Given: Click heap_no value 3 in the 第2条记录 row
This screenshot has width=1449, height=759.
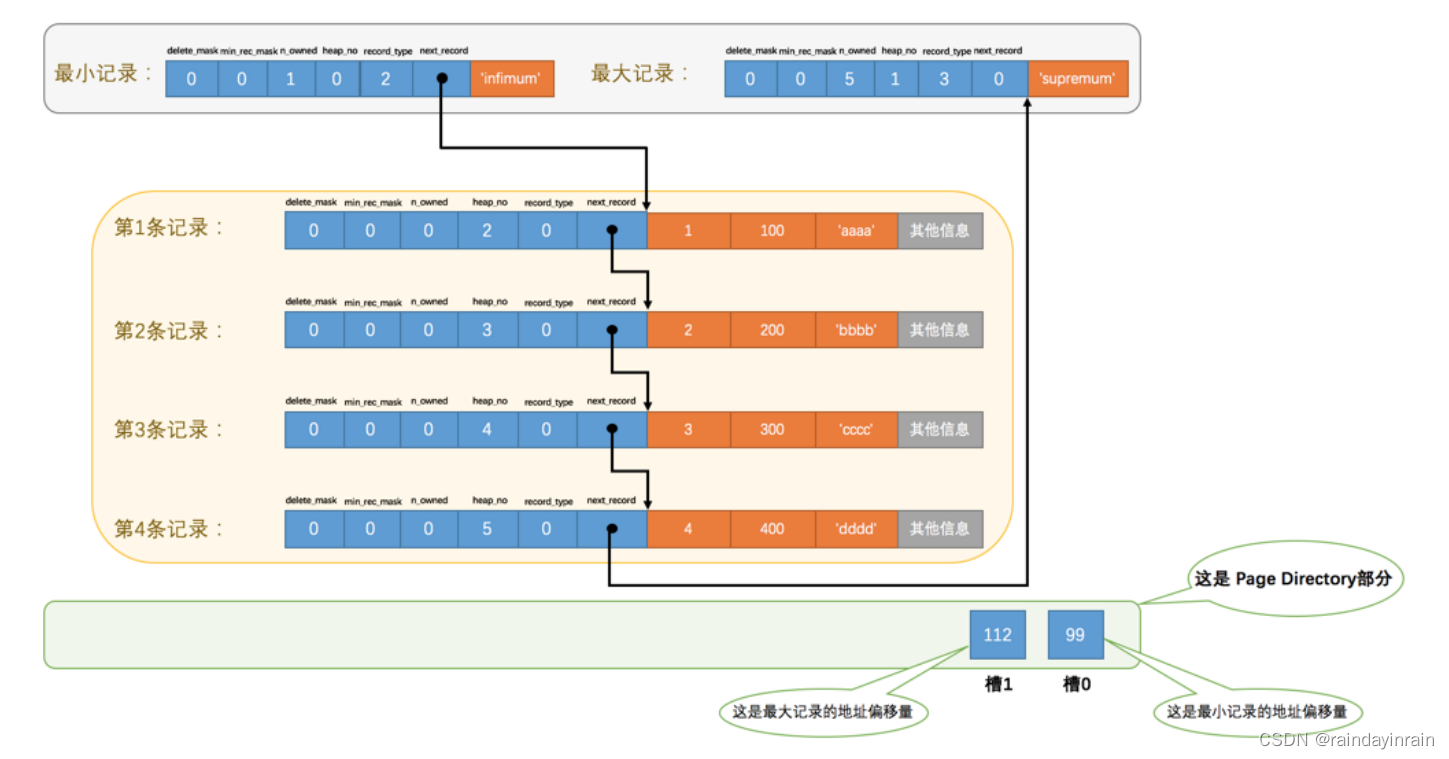Looking at the screenshot, I should (487, 330).
